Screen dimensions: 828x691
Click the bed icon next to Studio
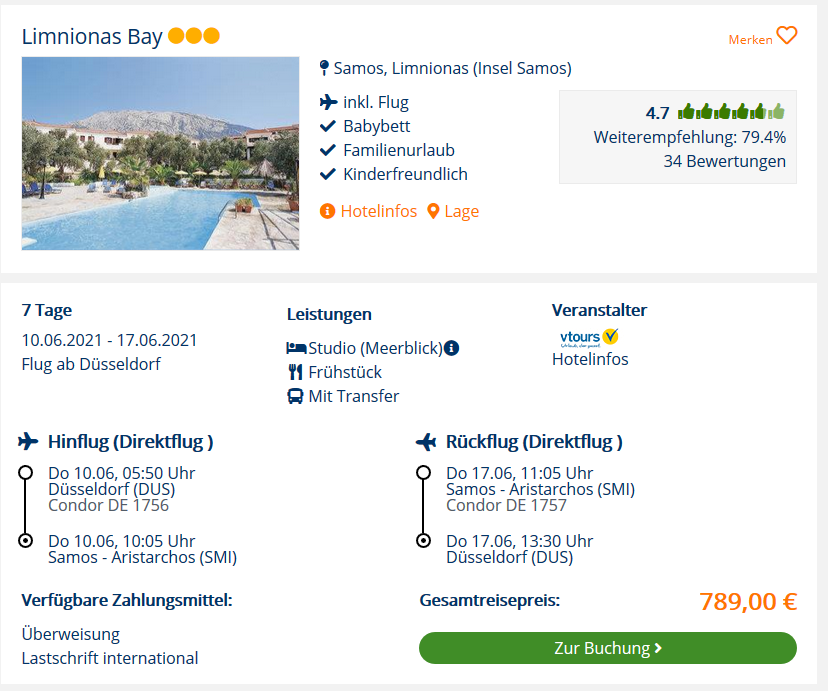point(296,348)
